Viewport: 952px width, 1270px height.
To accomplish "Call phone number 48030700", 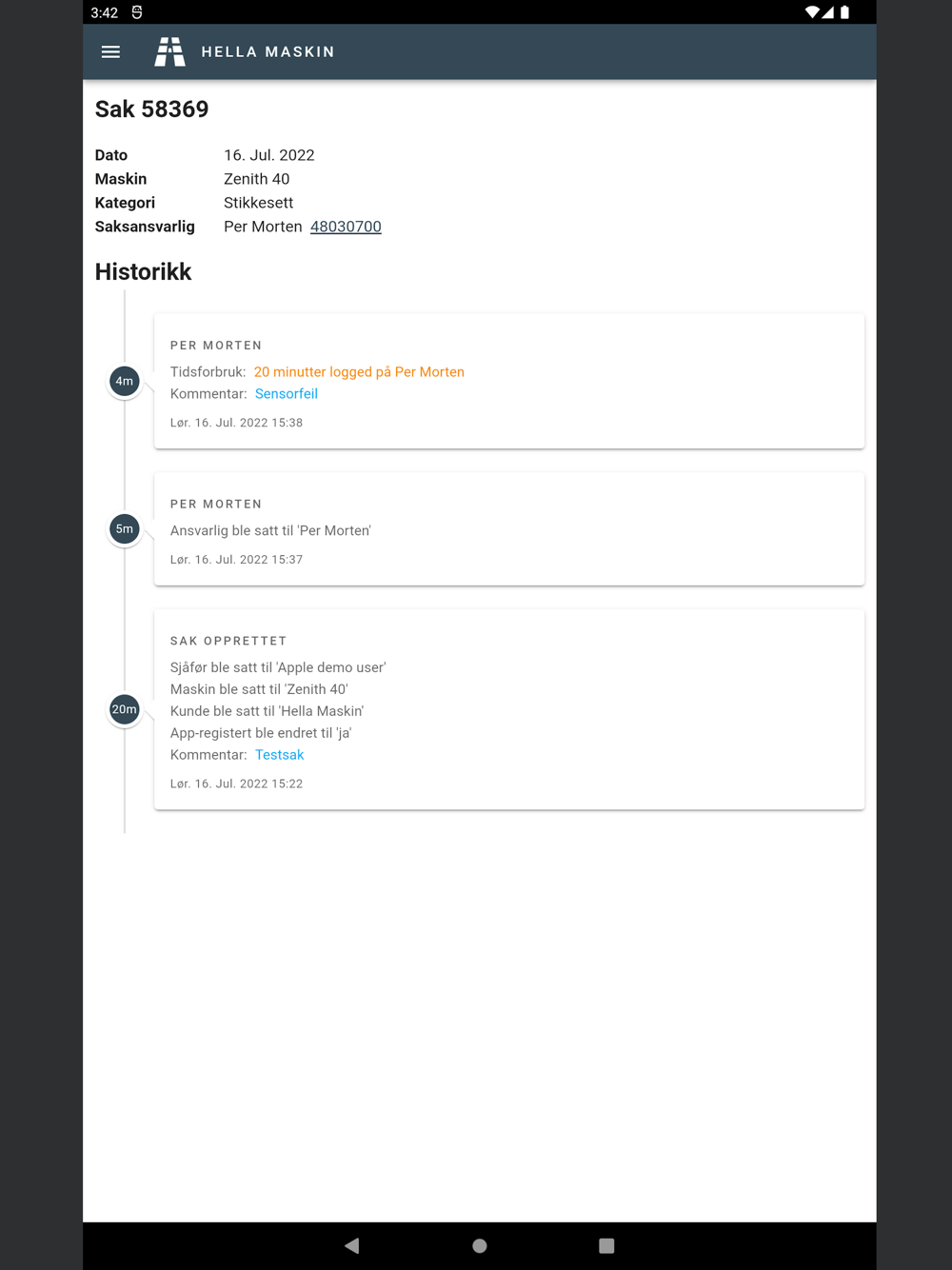I will point(346,227).
